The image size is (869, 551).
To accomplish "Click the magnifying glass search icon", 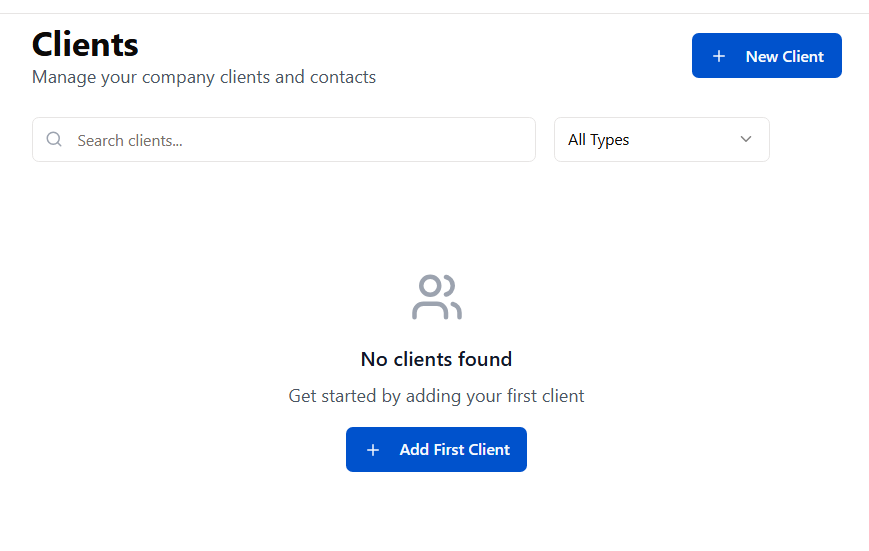I will (x=54, y=140).
